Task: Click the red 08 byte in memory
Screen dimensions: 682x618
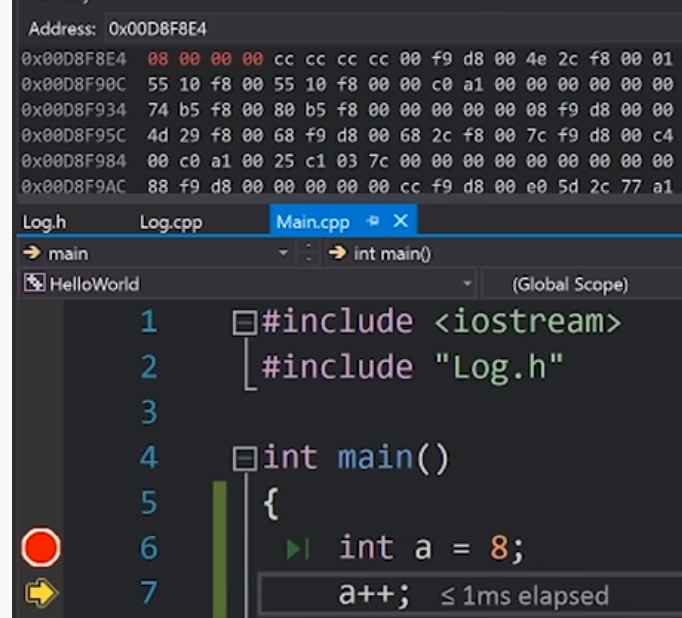Action: point(158,59)
